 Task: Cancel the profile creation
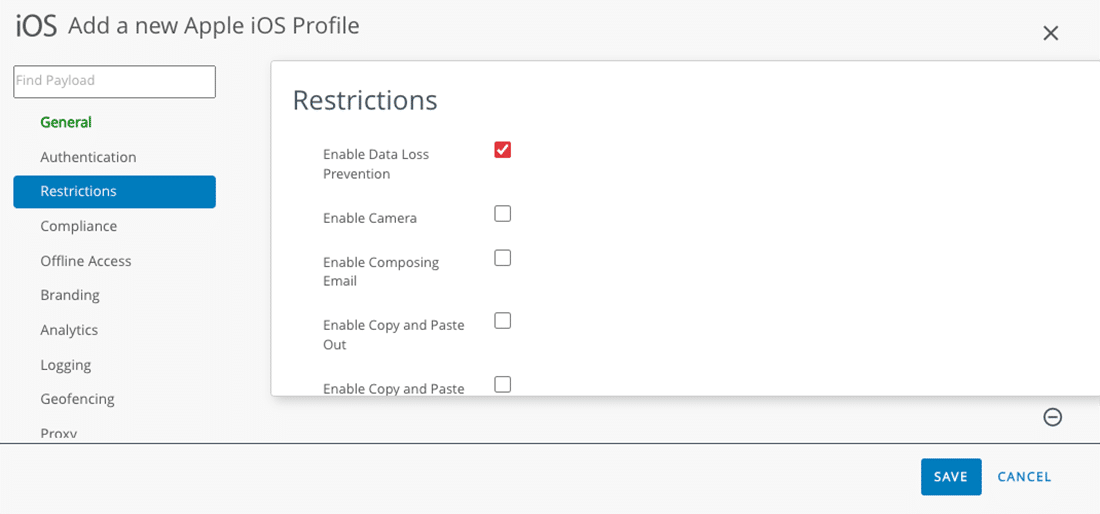pos(1024,477)
